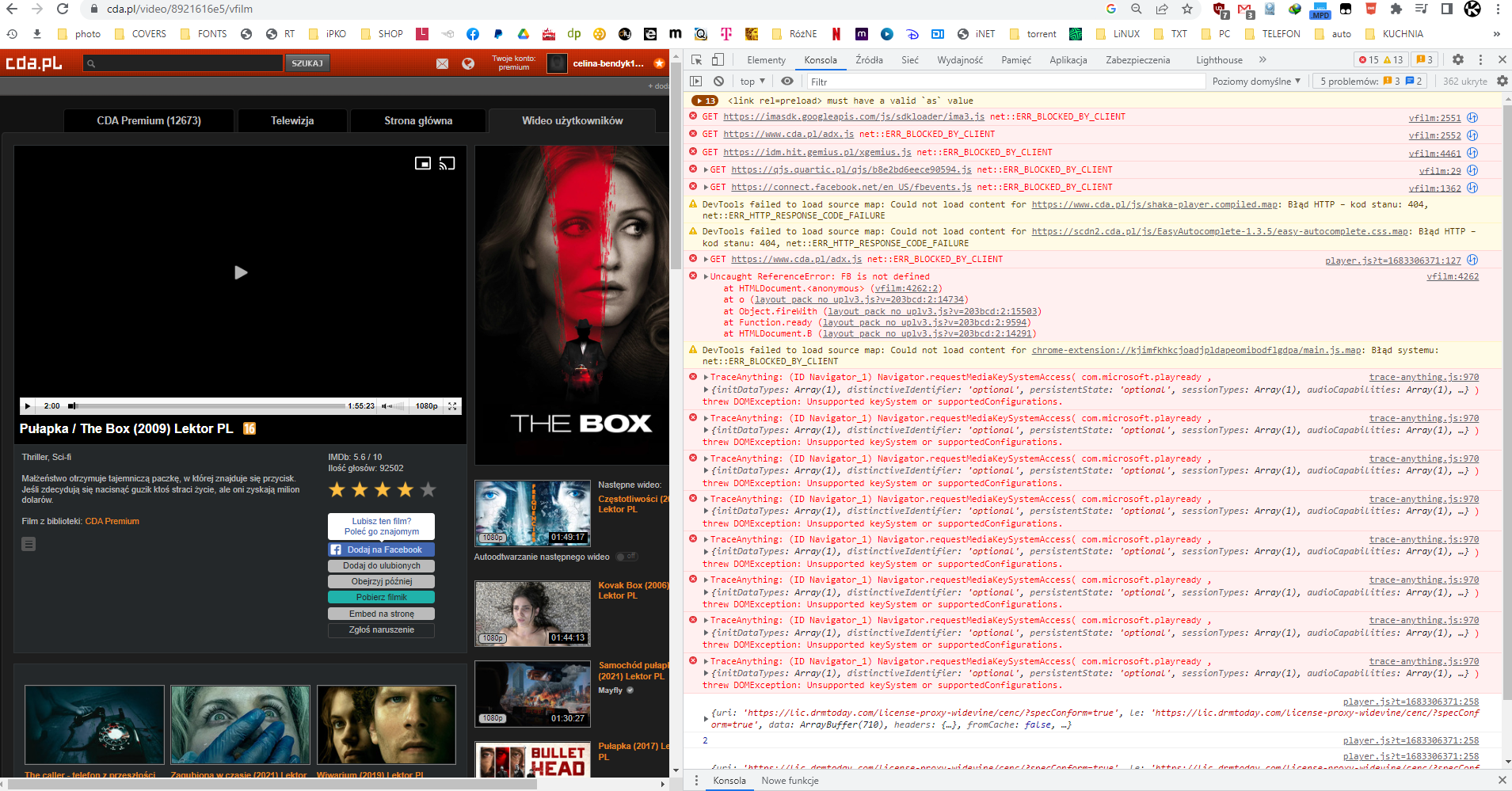
Task: Expand the GET connect.facebook.net fbevents.js error
Action: [706, 188]
